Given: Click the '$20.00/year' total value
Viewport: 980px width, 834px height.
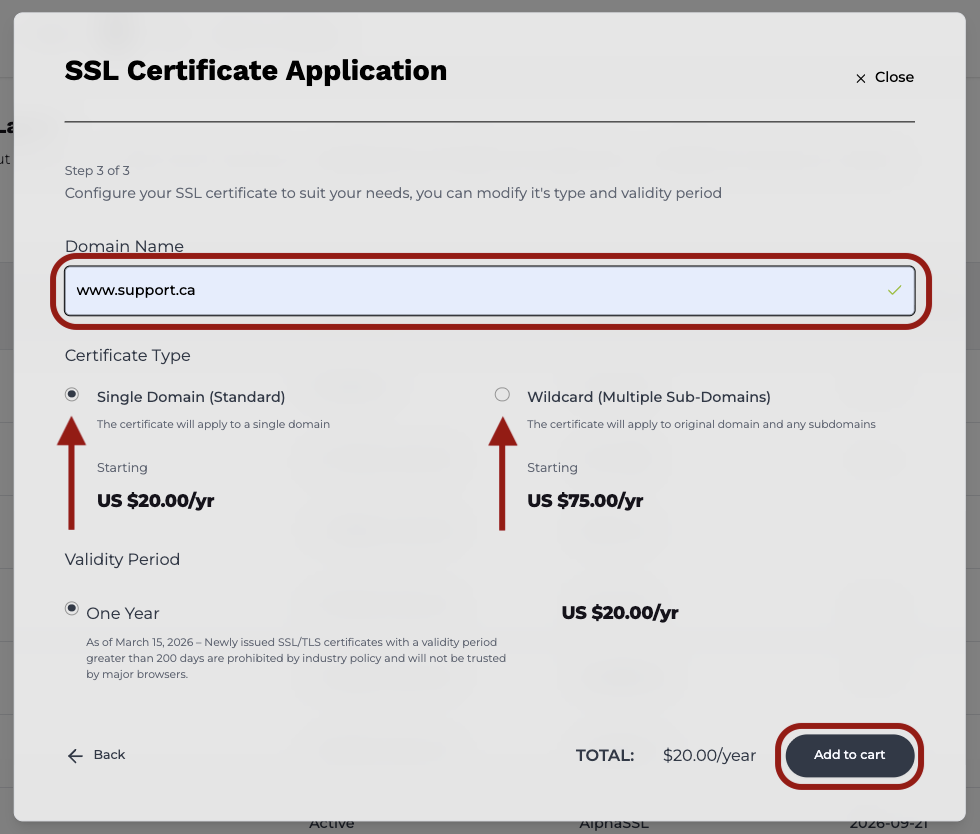Looking at the screenshot, I should [709, 755].
